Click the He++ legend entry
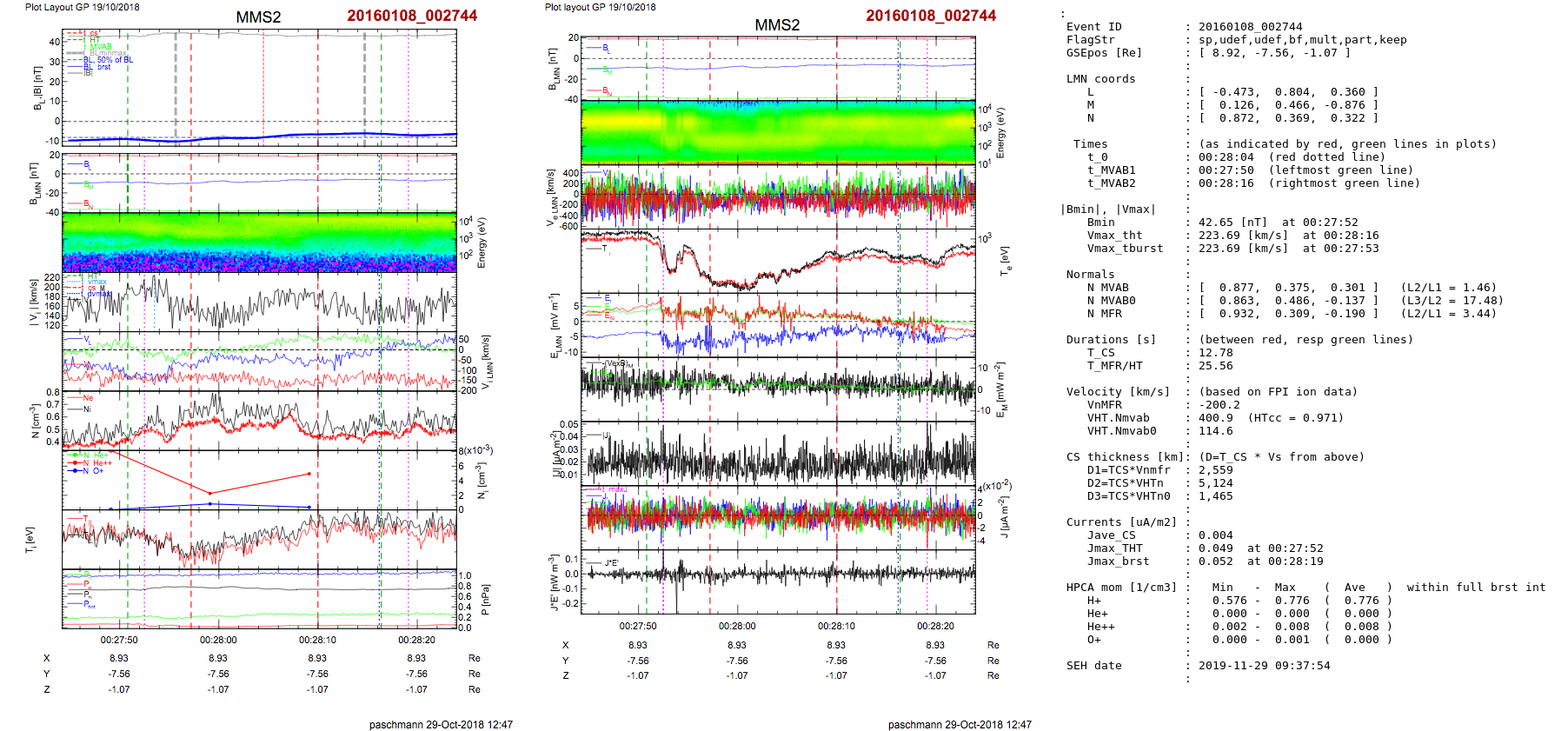This screenshot has height=731, width=1568. (96, 463)
